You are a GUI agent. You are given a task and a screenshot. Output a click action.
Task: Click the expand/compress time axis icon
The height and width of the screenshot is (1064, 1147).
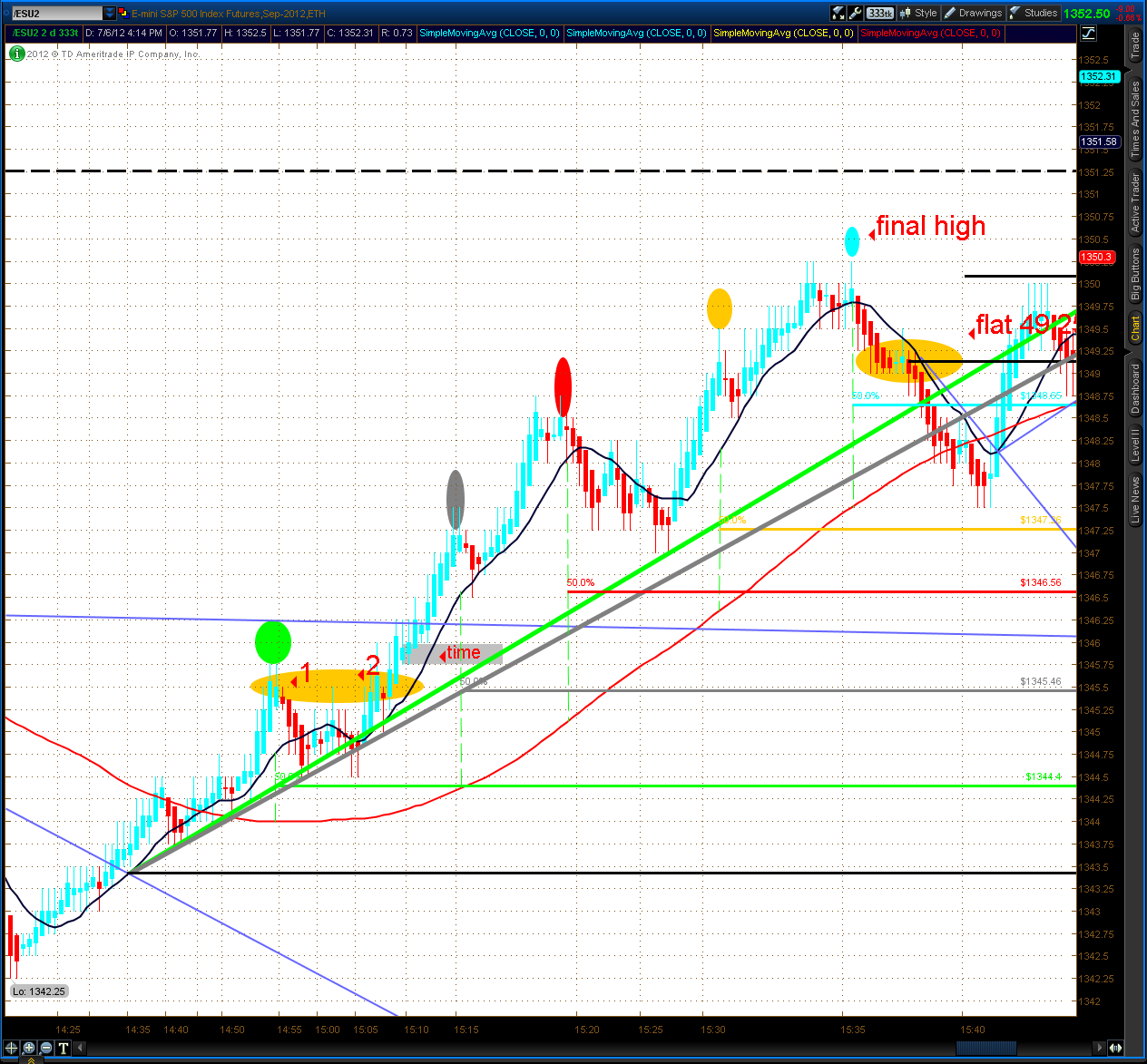[1117, 1049]
